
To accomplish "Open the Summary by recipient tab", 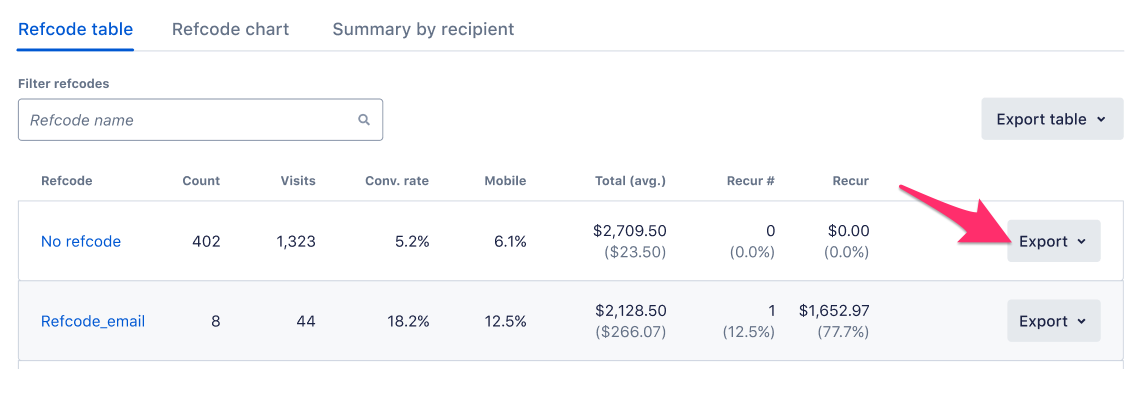I will [x=423, y=29].
